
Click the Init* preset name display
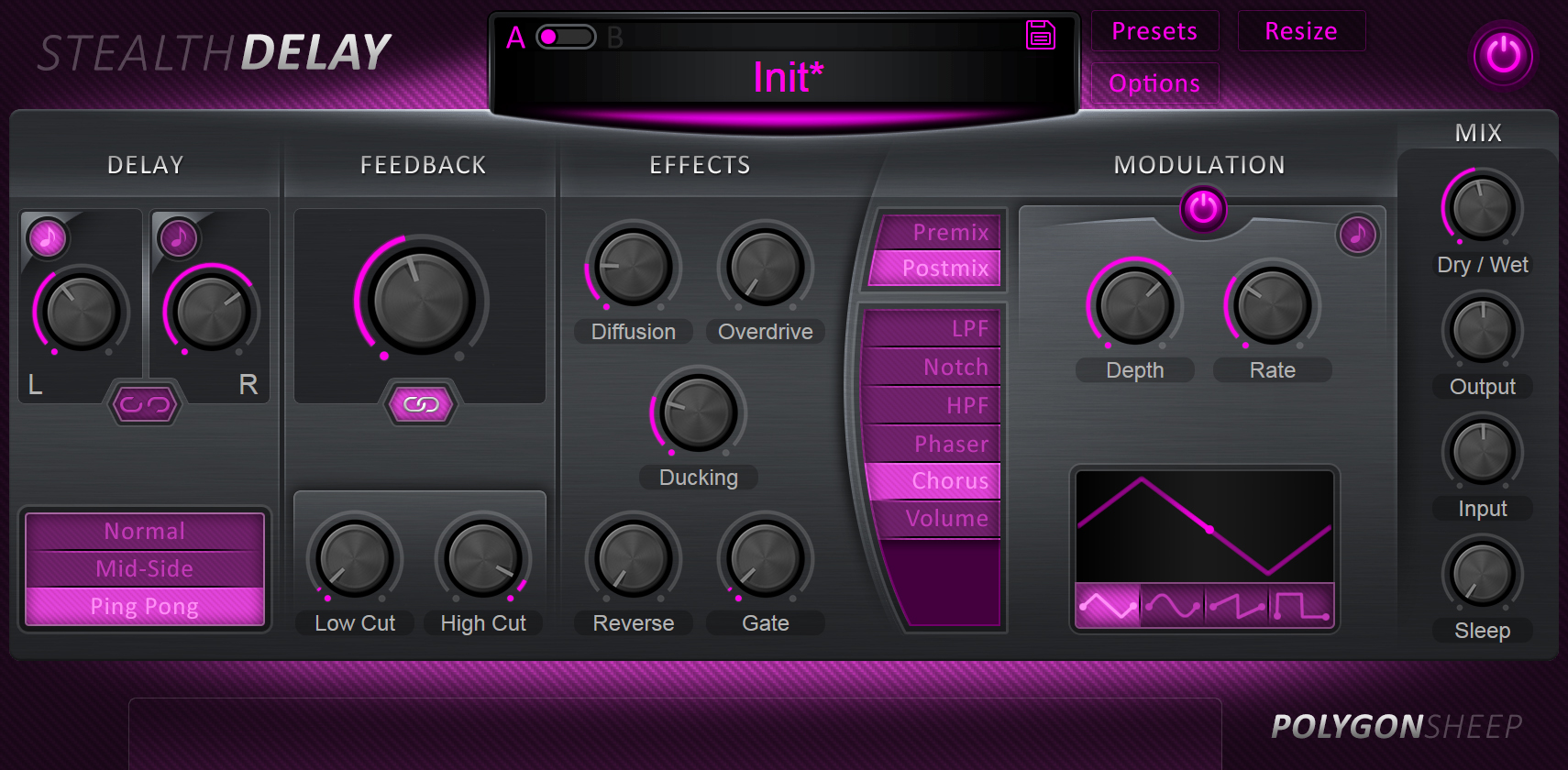click(x=788, y=78)
